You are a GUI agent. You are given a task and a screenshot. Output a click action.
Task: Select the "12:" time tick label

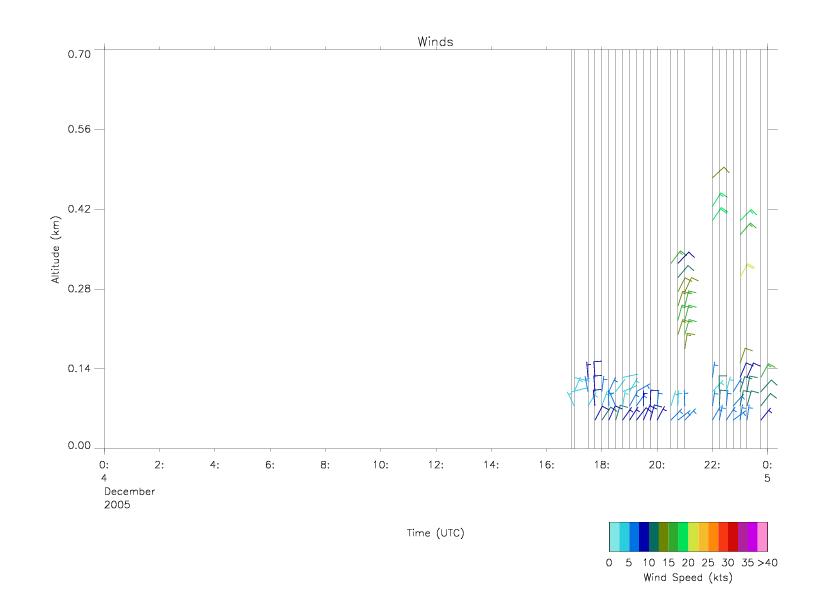click(436, 465)
